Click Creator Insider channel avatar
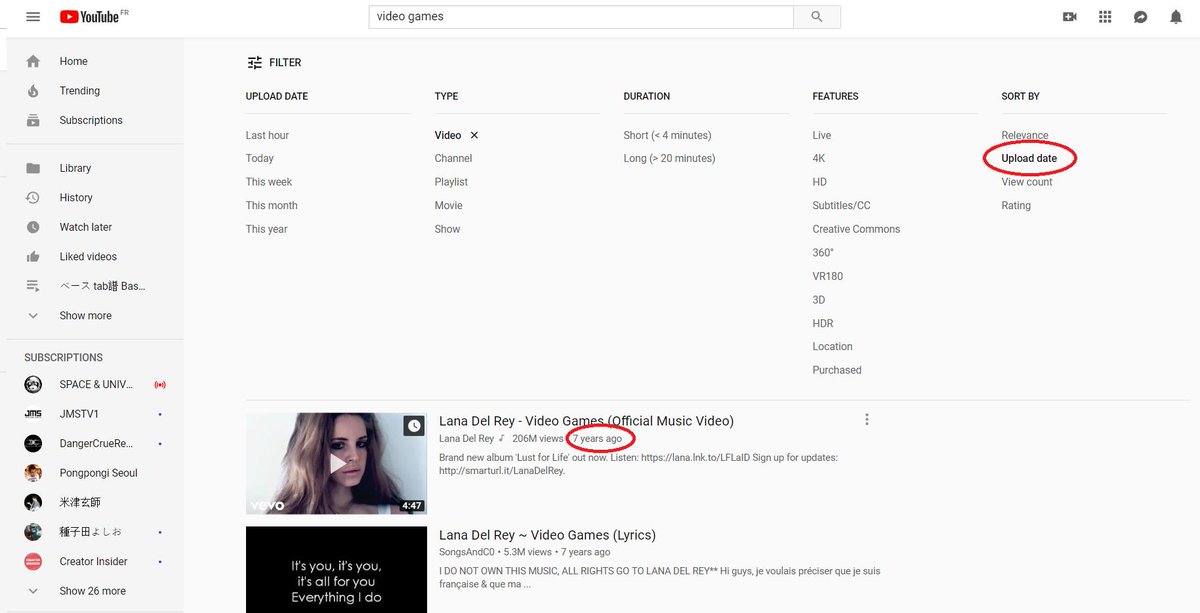The height and width of the screenshot is (613, 1200). (33, 561)
